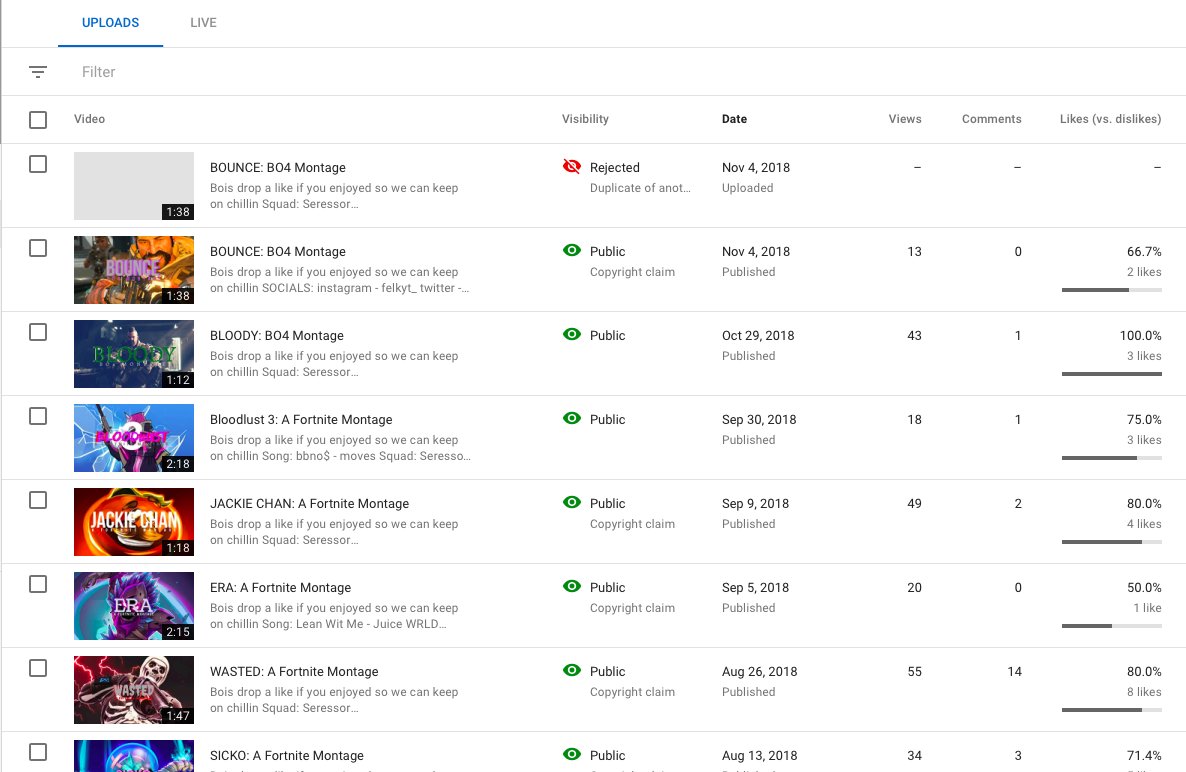
Task: Click Copyright claim for WASTED video
Action: (632, 692)
